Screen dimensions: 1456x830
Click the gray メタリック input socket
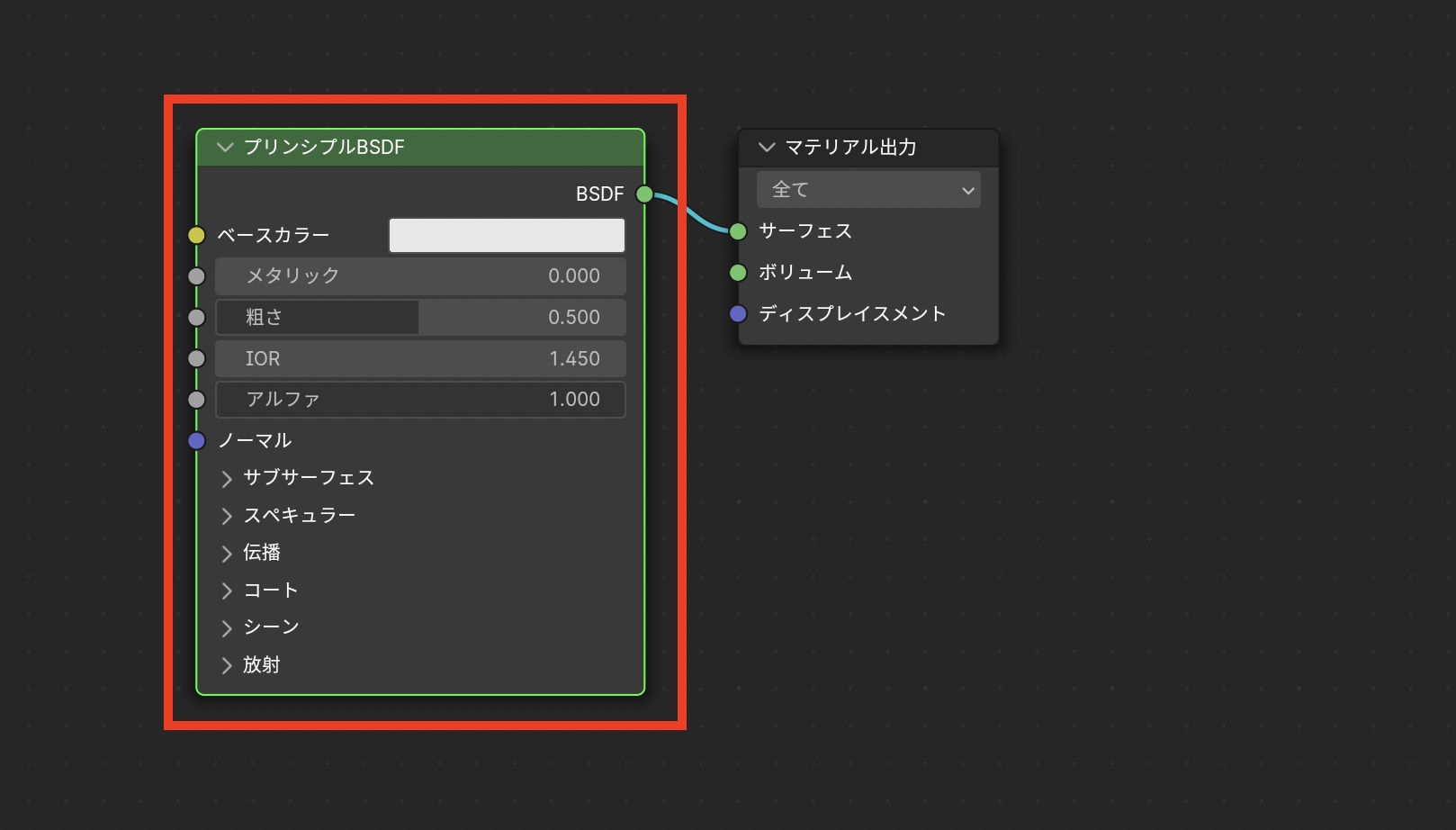(x=196, y=276)
